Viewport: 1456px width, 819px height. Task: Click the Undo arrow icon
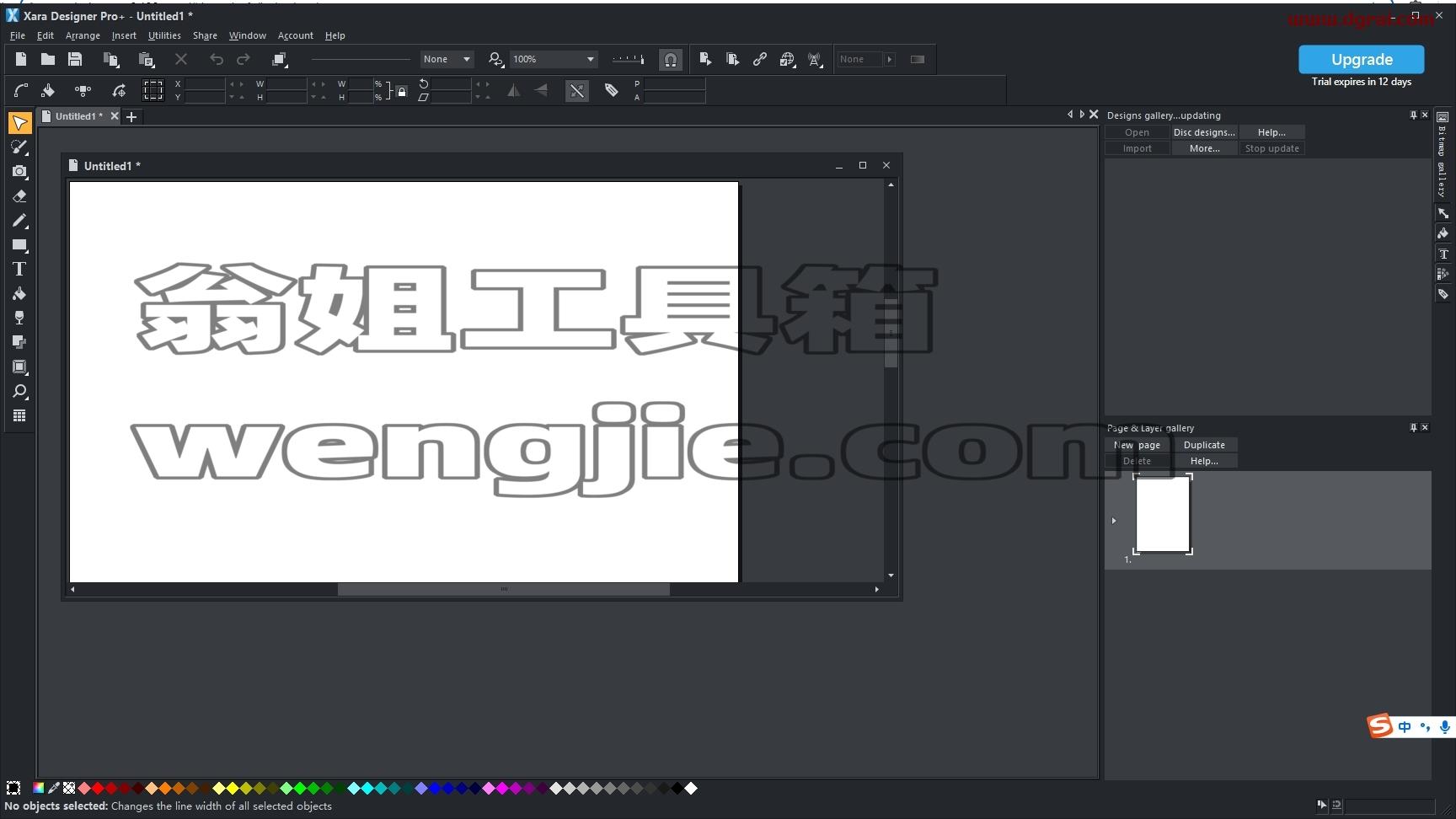tap(217, 59)
